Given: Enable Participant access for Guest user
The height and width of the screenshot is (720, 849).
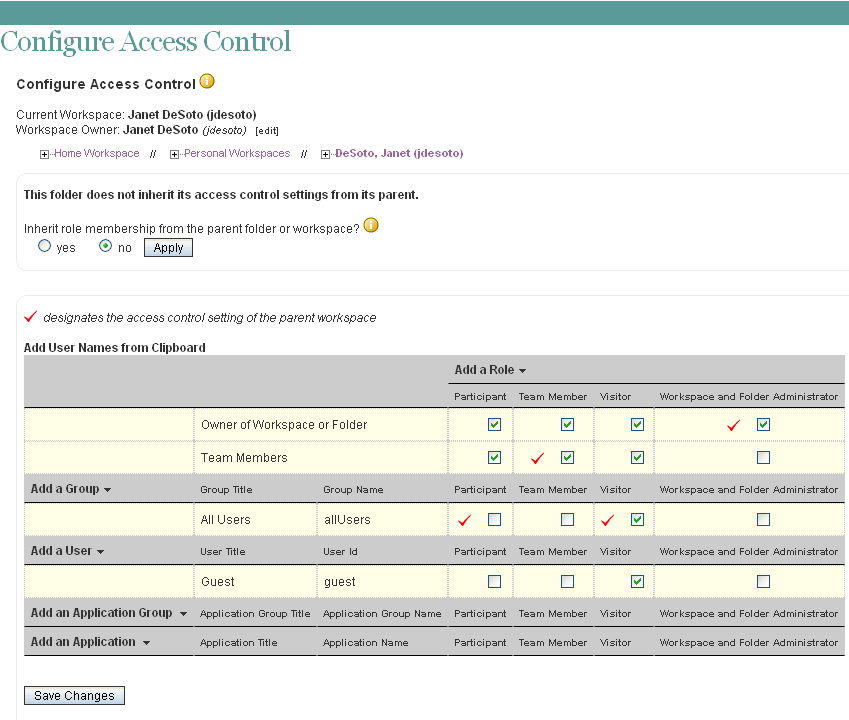Looking at the screenshot, I should click(x=494, y=581).
